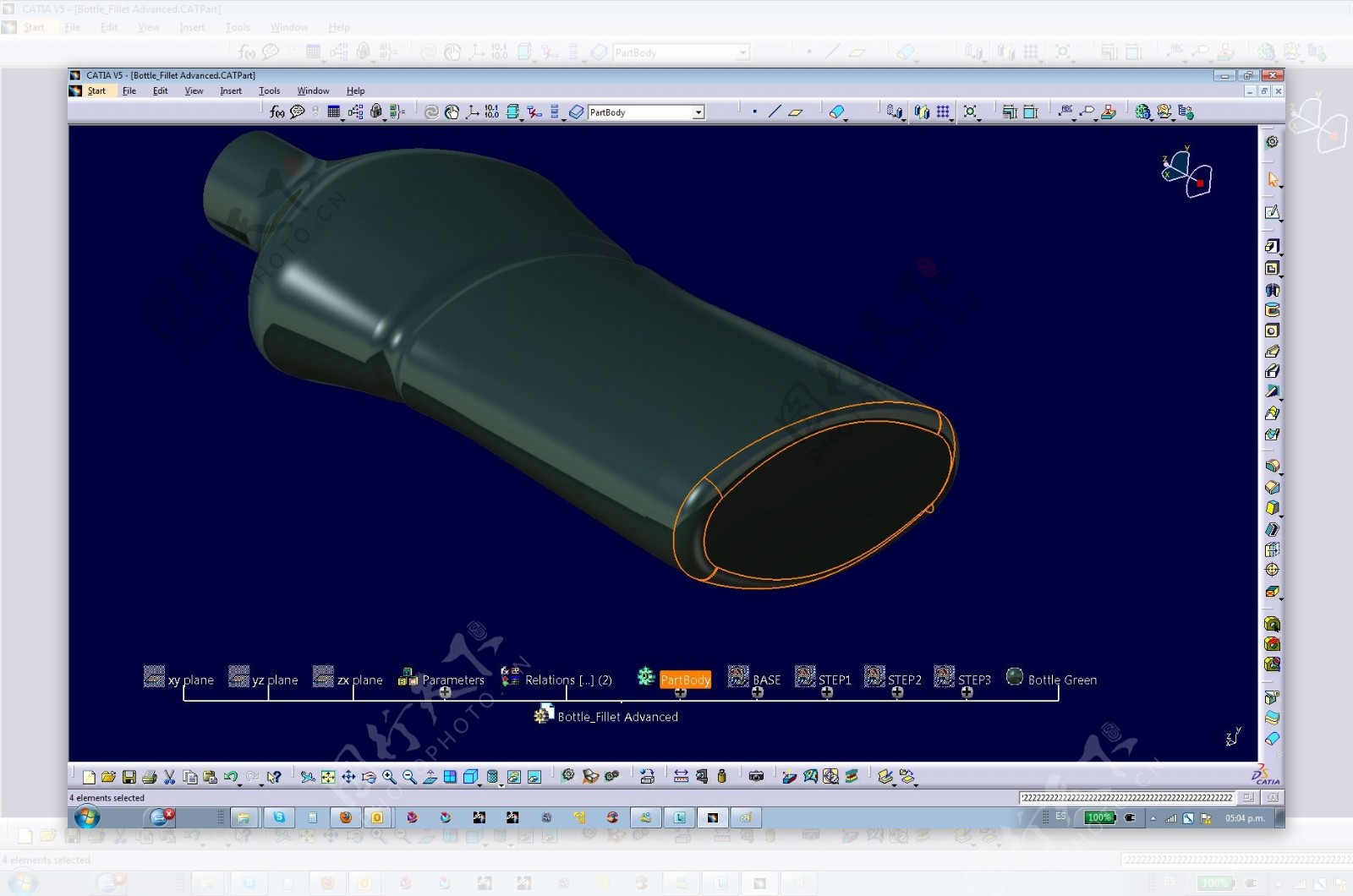This screenshot has width=1353, height=896.
Task: Open the Tools menu
Action: point(269,90)
